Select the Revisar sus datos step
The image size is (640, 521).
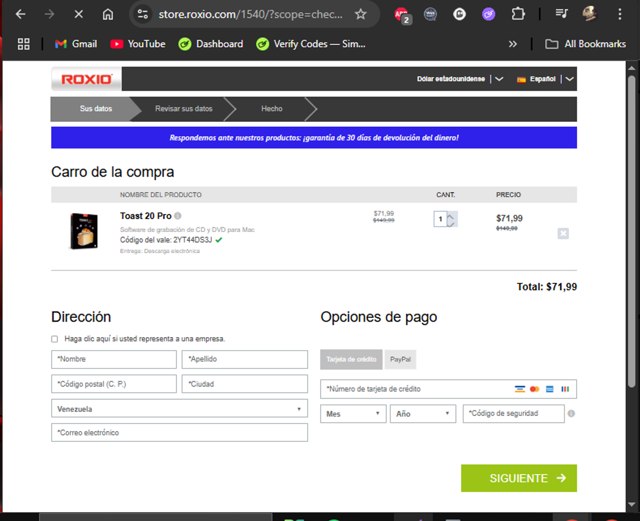[184, 109]
